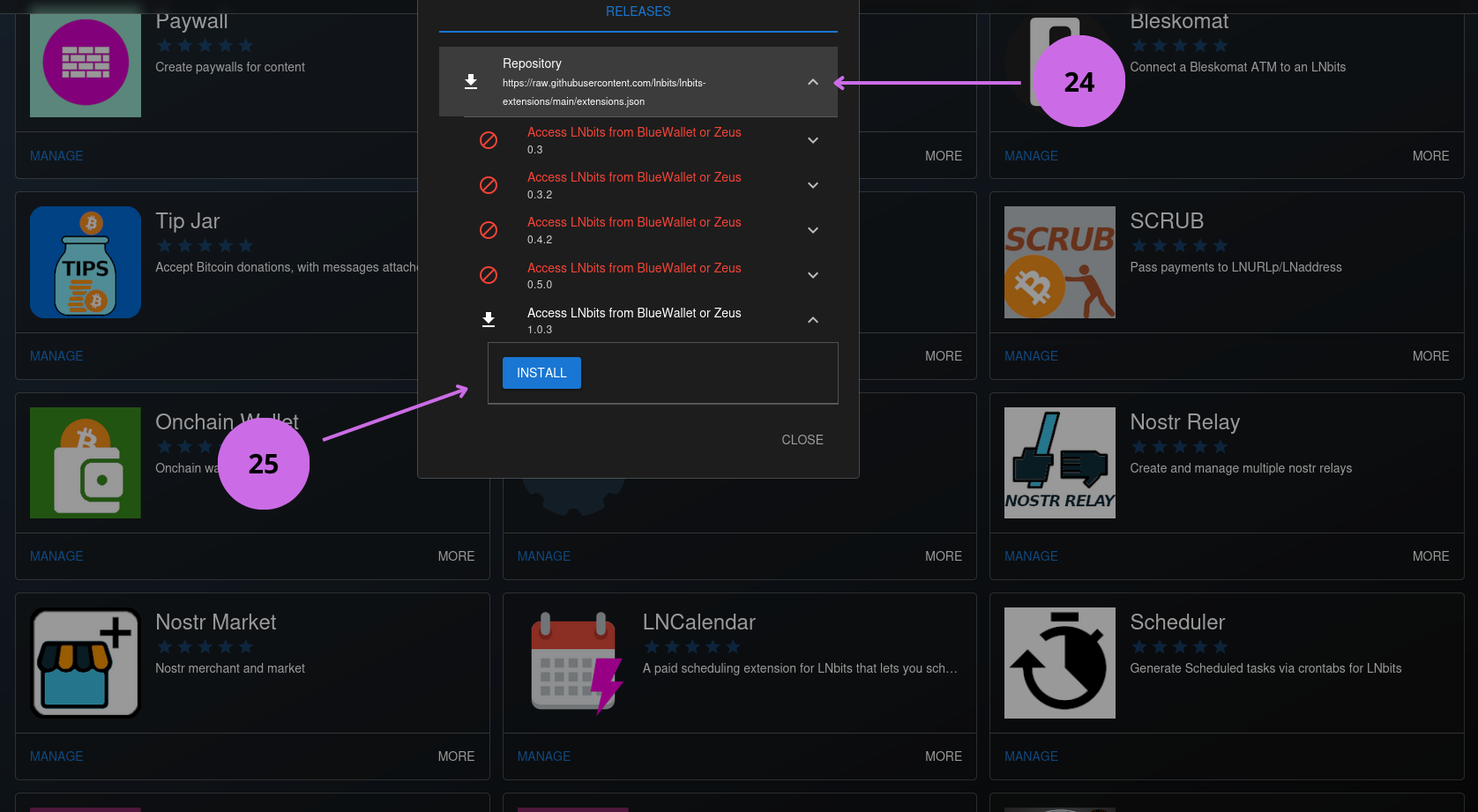
Task: Click the blocked icon for release 0.5.0
Action: 489,275
